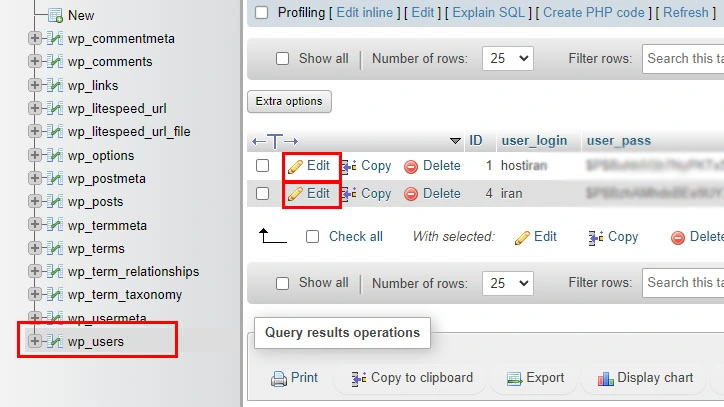This screenshot has height=407, width=724.
Task: Select the hostiran row checkbox
Action: pos(262,166)
